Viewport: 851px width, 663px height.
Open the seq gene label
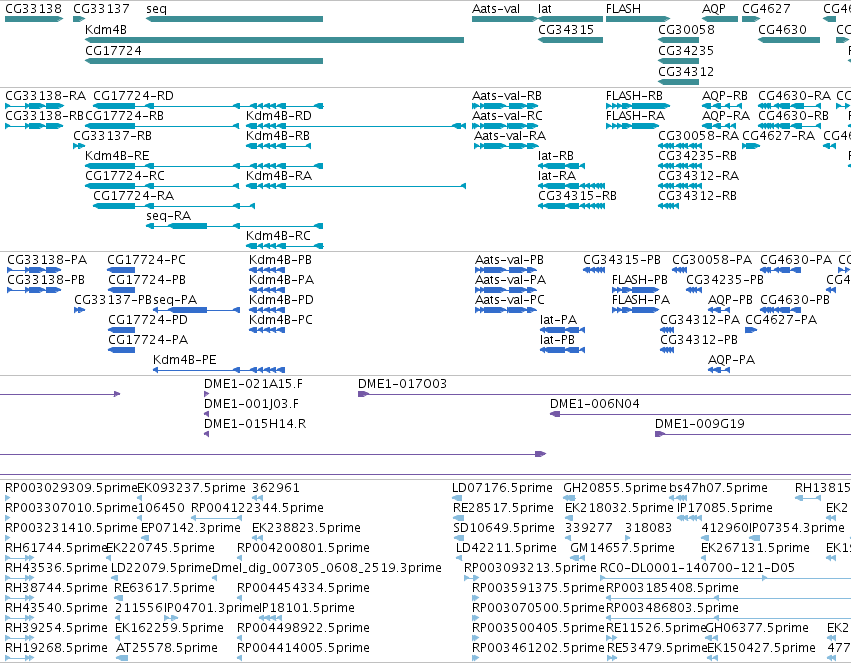(156, 9)
